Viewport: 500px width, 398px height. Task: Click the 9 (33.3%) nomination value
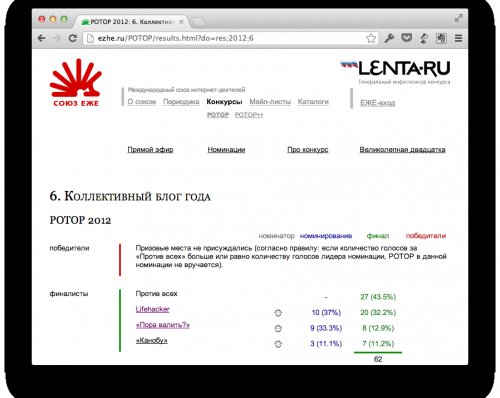(x=326, y=328)
